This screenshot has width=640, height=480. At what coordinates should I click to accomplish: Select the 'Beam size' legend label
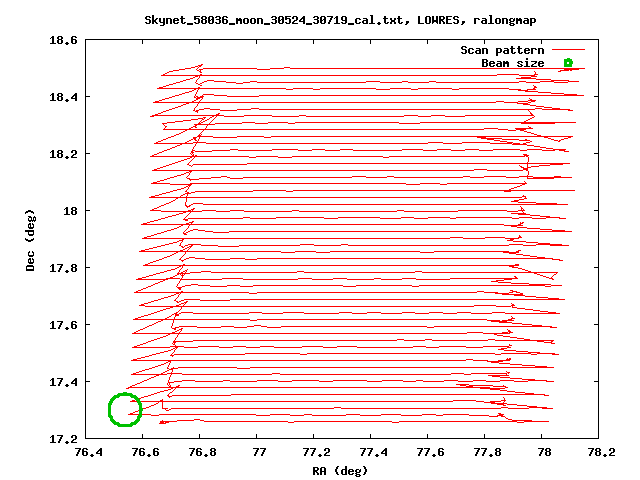coord(513,63)
